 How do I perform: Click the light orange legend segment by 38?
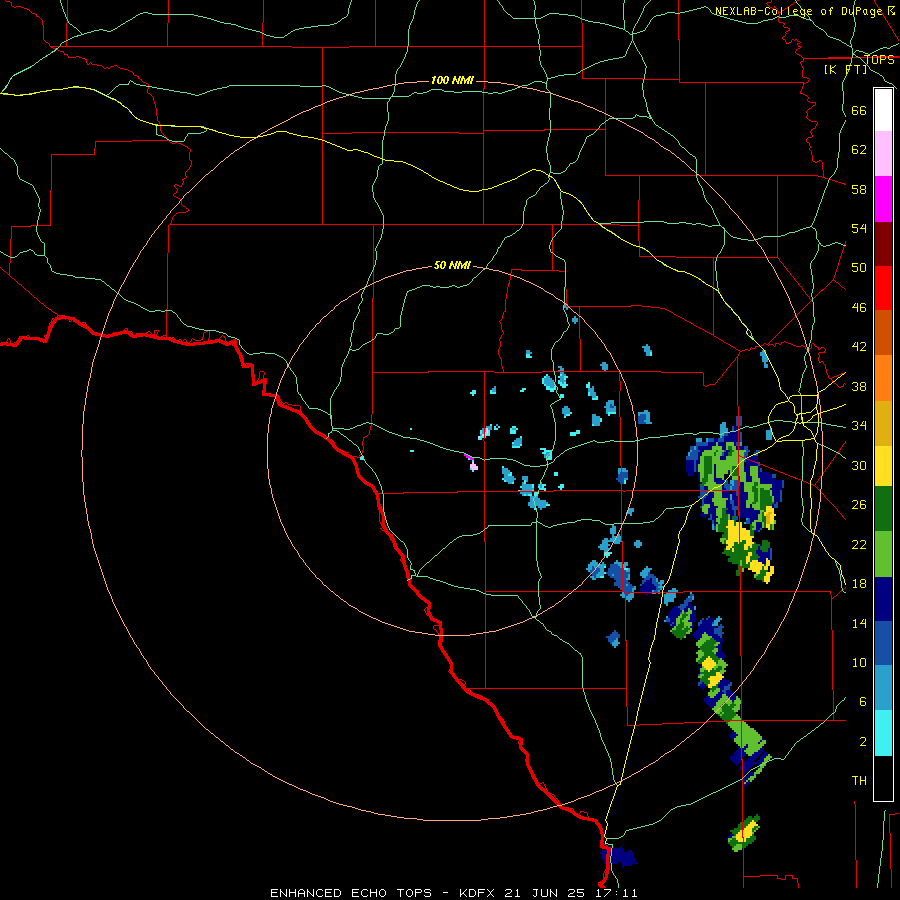pyautogui.click(x=883, y=377)
